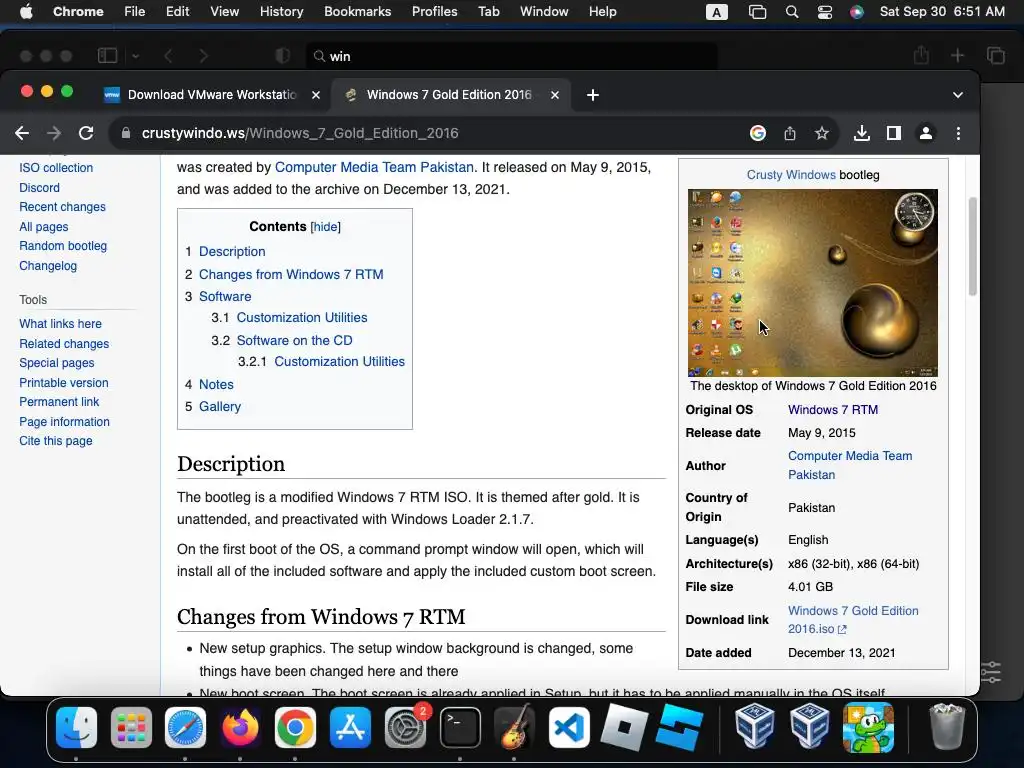Screen dimensions: 1024x768
Task: Open the Google icon in address bar
Action: pyautogui.click(x=758, y=133)
